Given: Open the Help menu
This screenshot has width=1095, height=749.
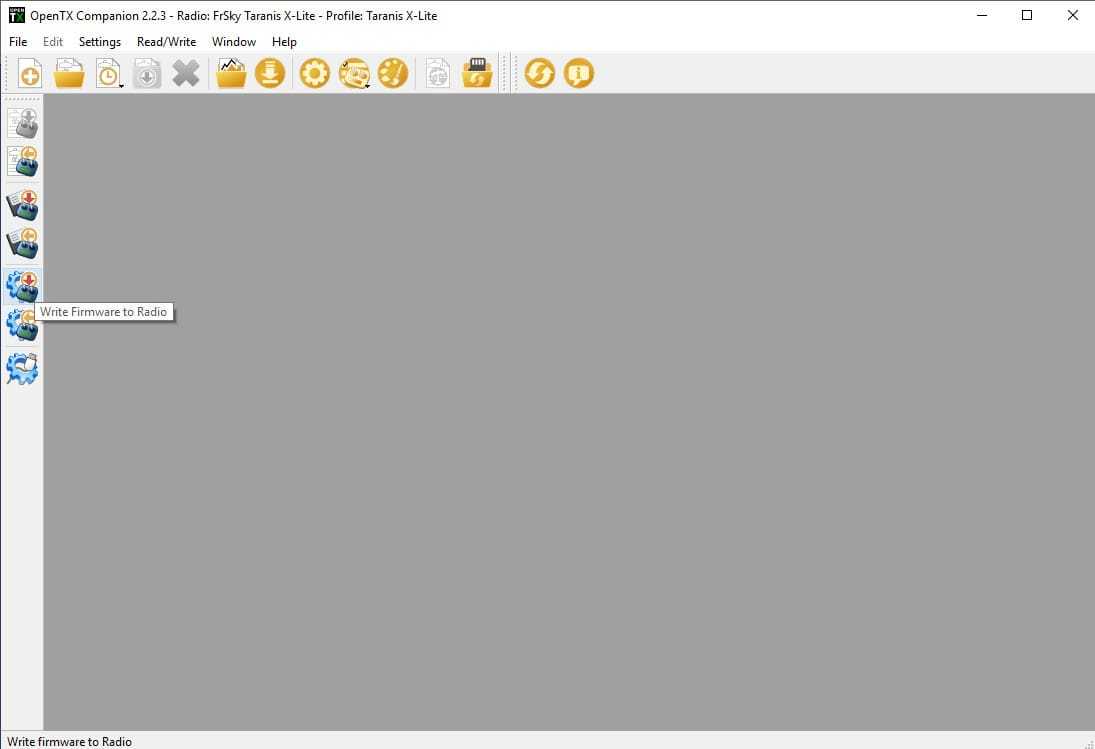Looking at the screenshot, I should (x=284, y=42).
